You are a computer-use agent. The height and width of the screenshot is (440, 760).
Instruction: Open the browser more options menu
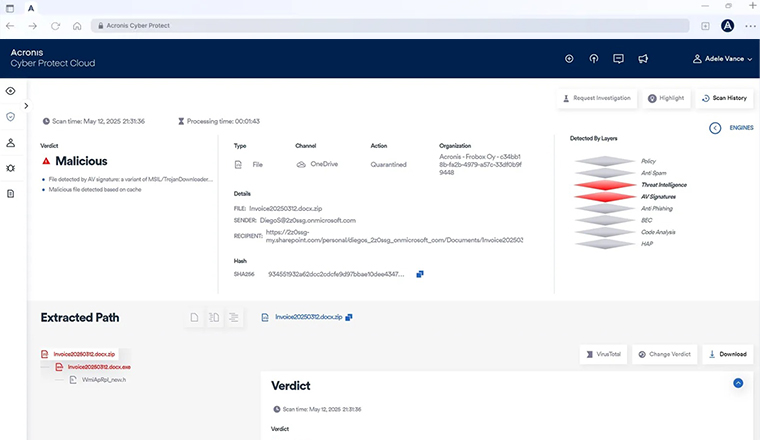750,26
